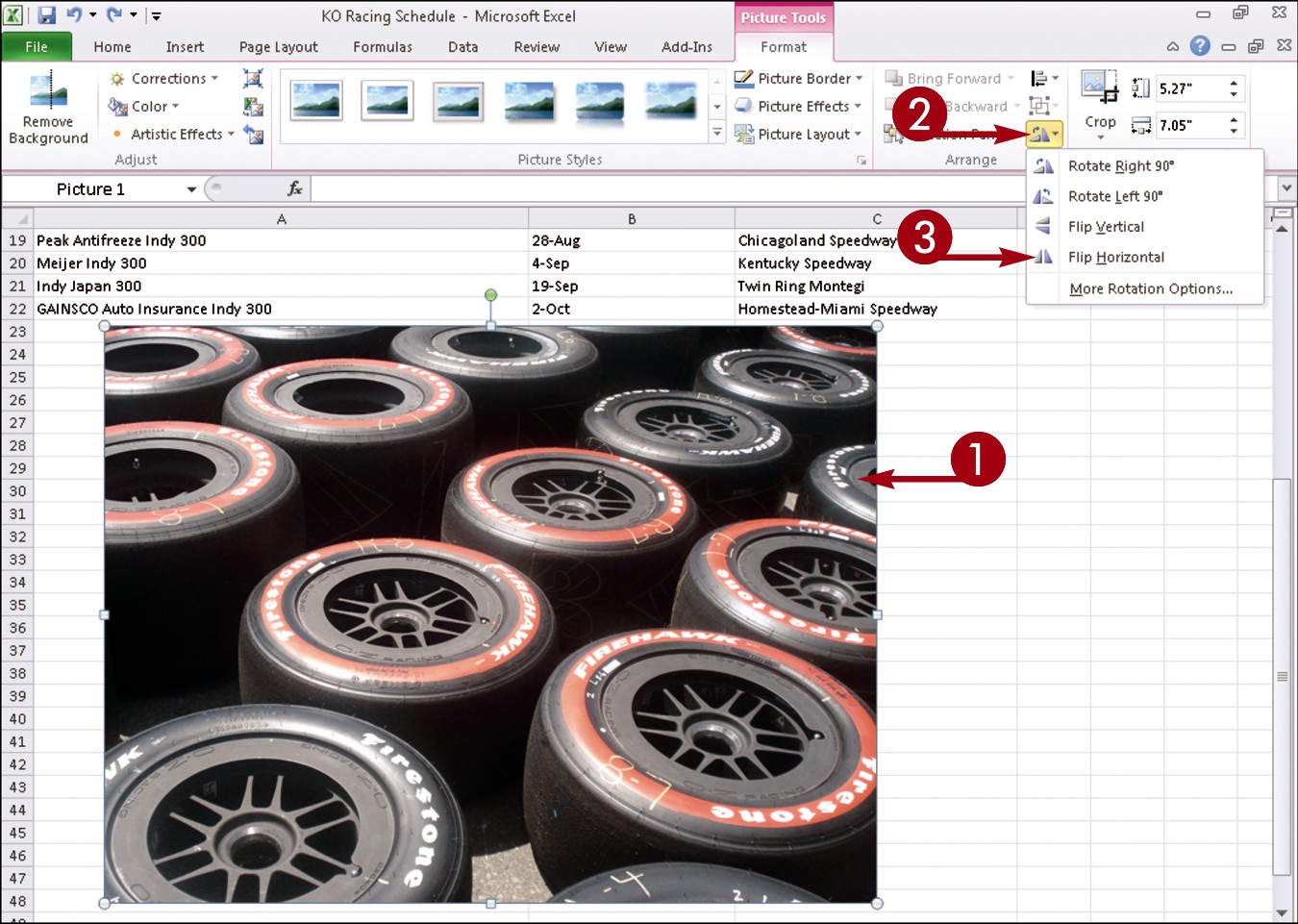This screenshot has width=1298, height=924.
Task: Click the Name Box showing Picture 1
Action: [x=90, y=189]
